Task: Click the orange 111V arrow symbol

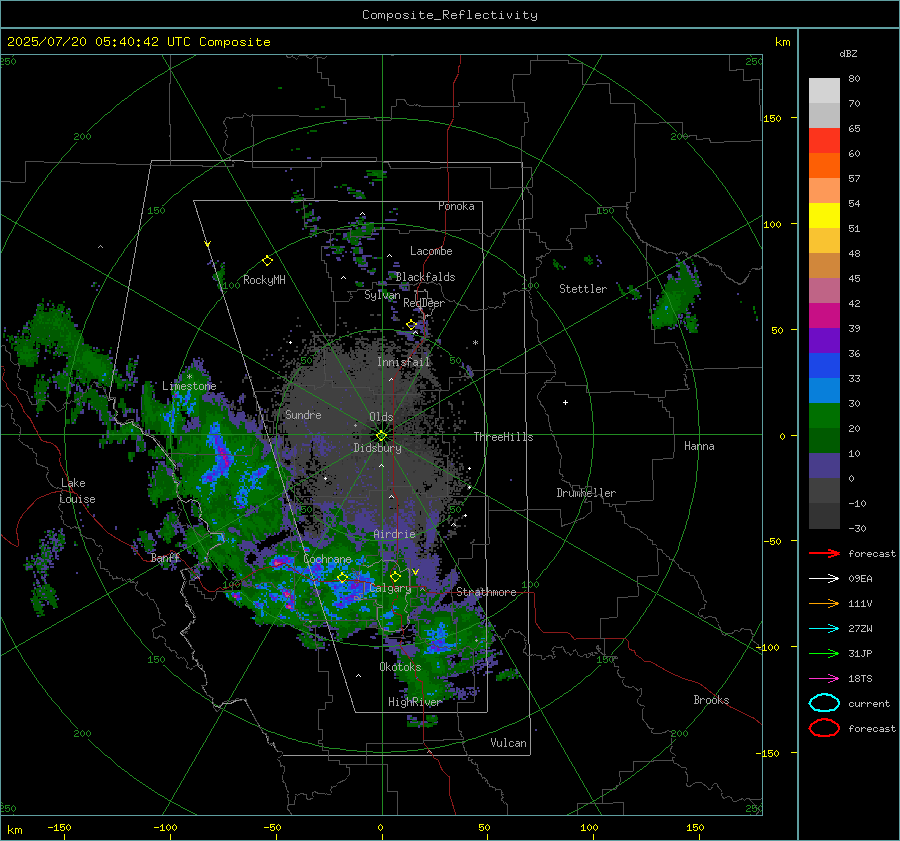Action: pos(824,603)
